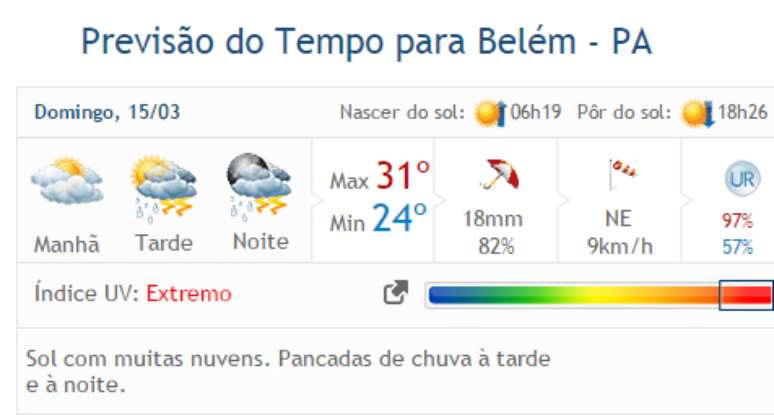Click the 18mm rainfall amount
Viewport: 774px width, 415px height.
click(x=493, y=220)
